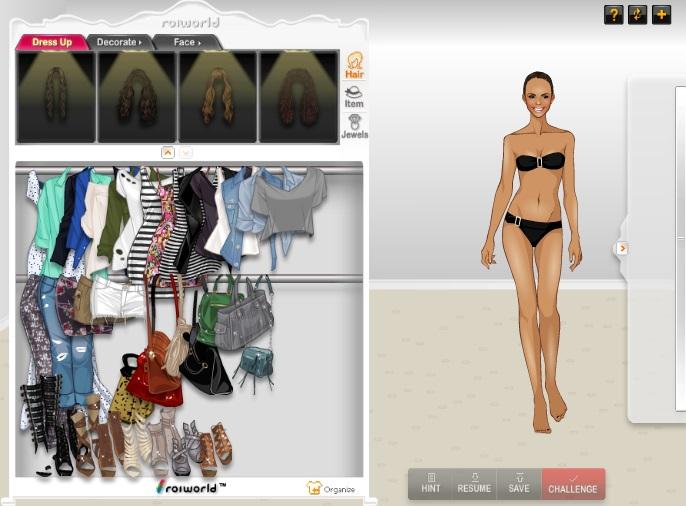Viewport: 686px width, 506px height.
Task: Click the plus icon at top right
Action: [x=661, y=15]
